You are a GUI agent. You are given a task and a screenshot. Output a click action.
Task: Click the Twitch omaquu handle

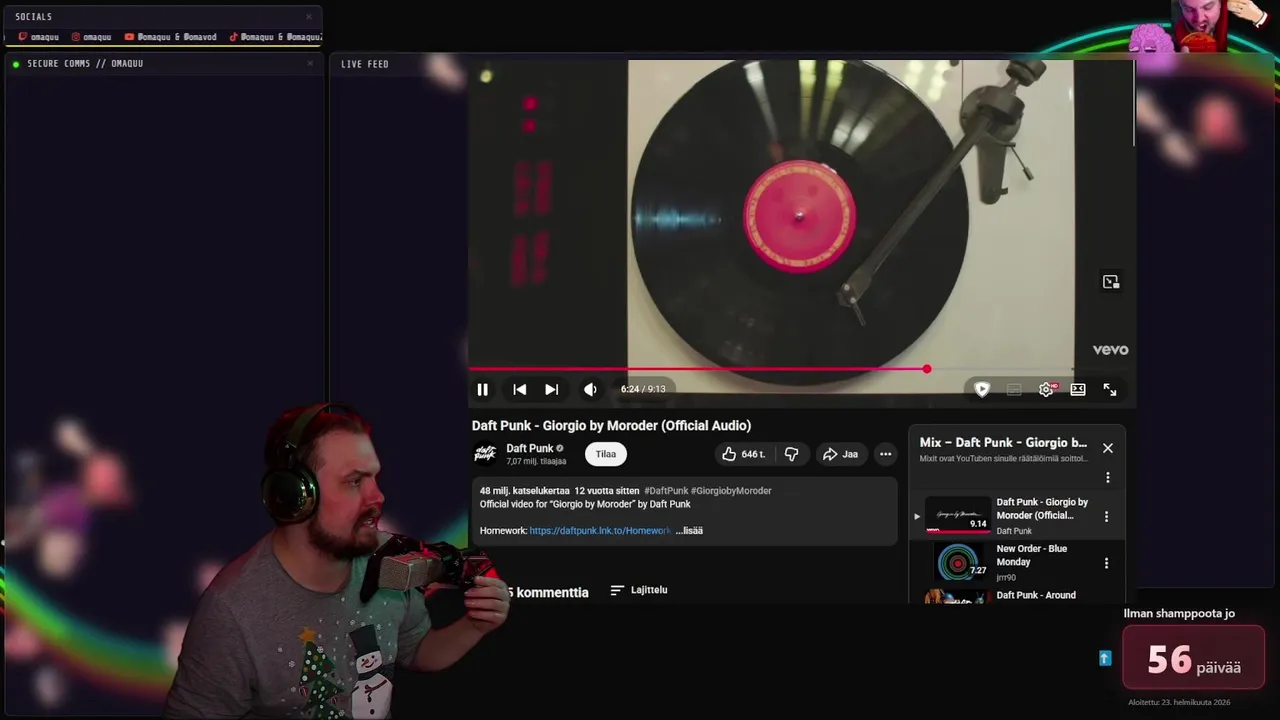(x=39, y=37)
